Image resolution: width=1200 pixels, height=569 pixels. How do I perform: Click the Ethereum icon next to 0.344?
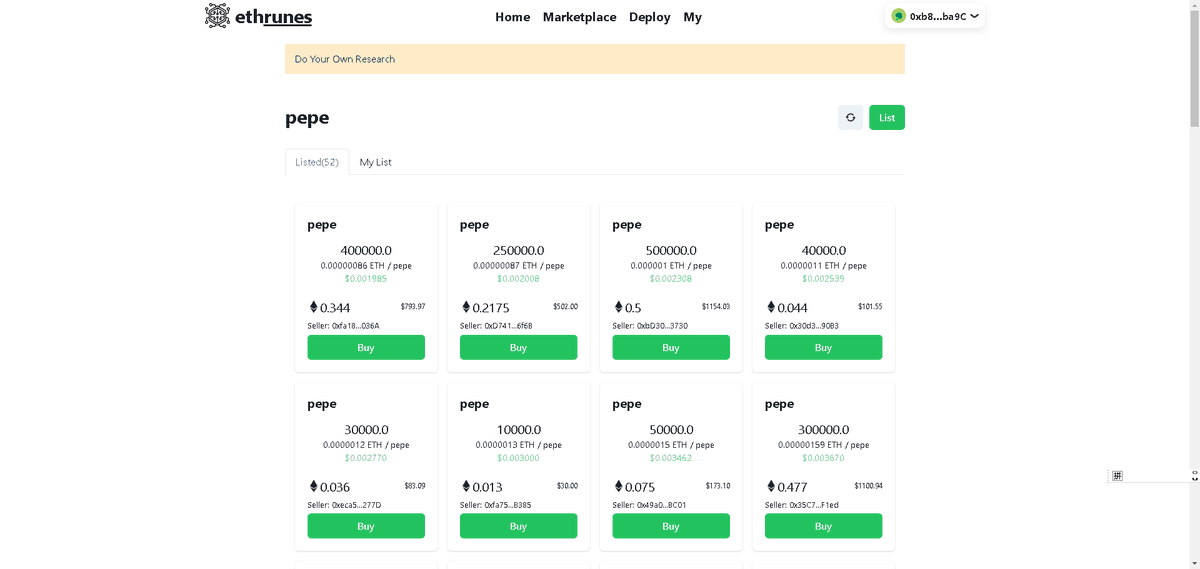313,307
